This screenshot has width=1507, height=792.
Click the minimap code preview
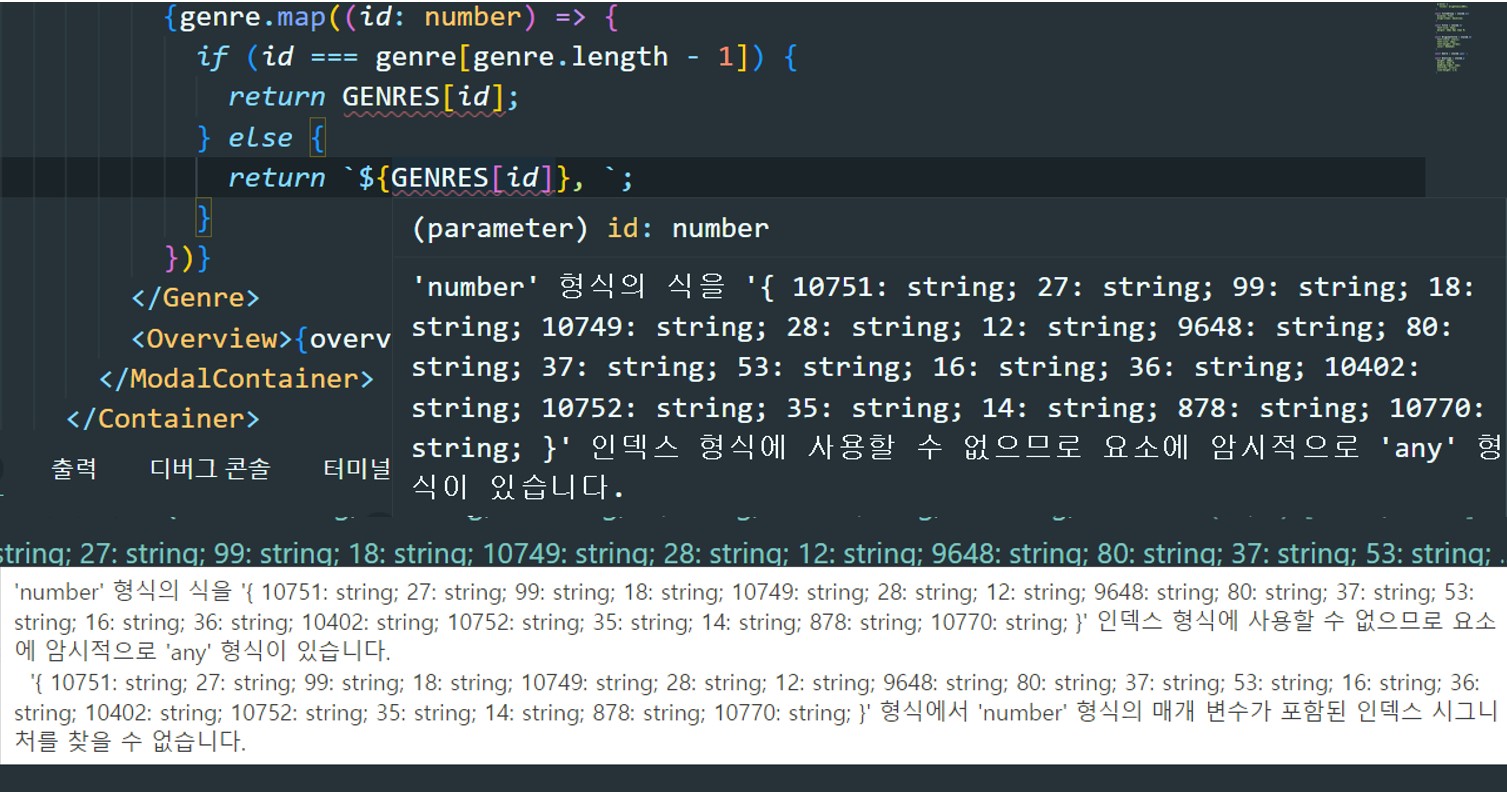pyautogui.click(x=1452, y=40)
